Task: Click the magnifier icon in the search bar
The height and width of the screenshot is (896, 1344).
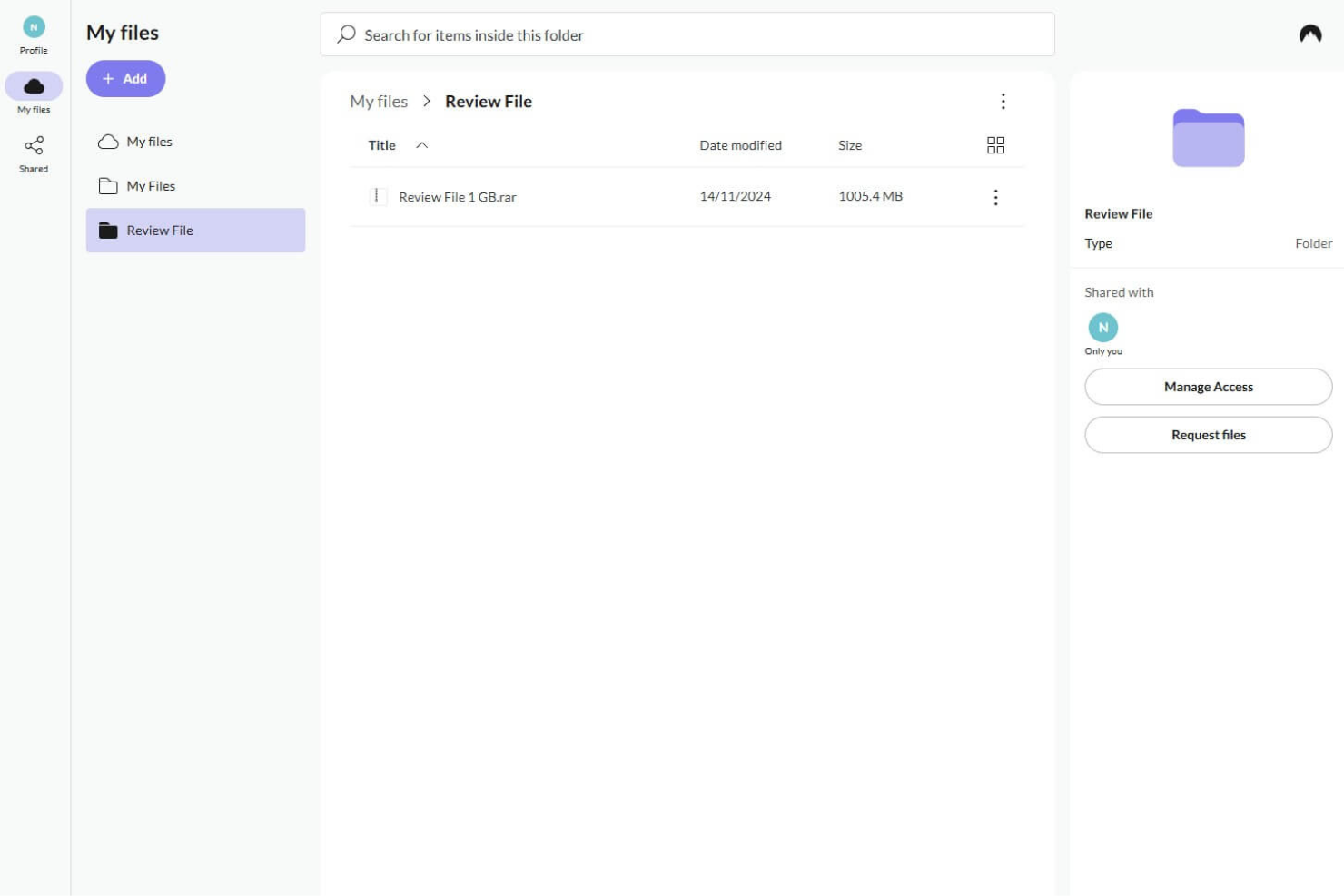Action: coord(345,34)
